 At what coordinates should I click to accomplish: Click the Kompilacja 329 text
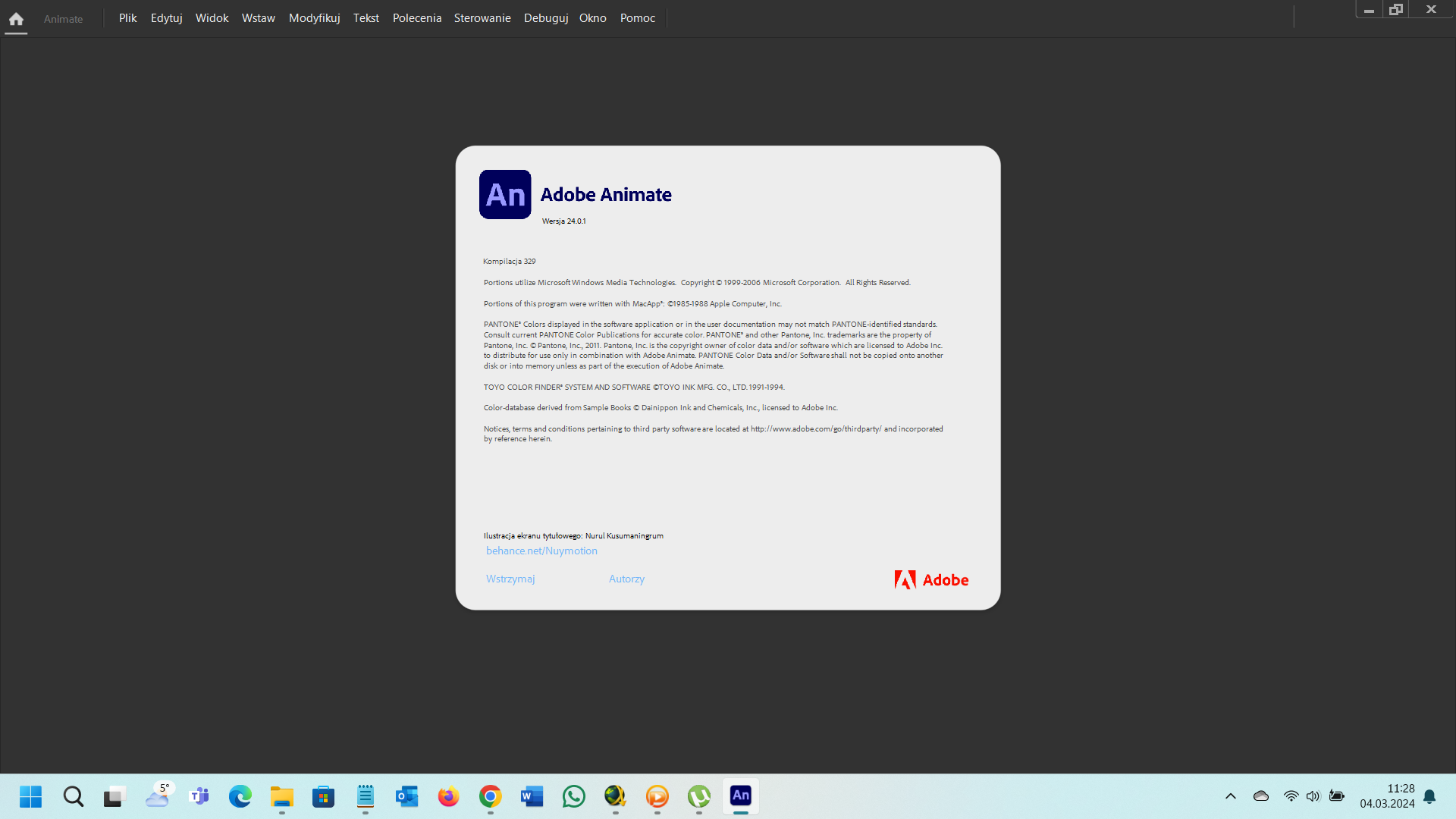click(510, 262)
